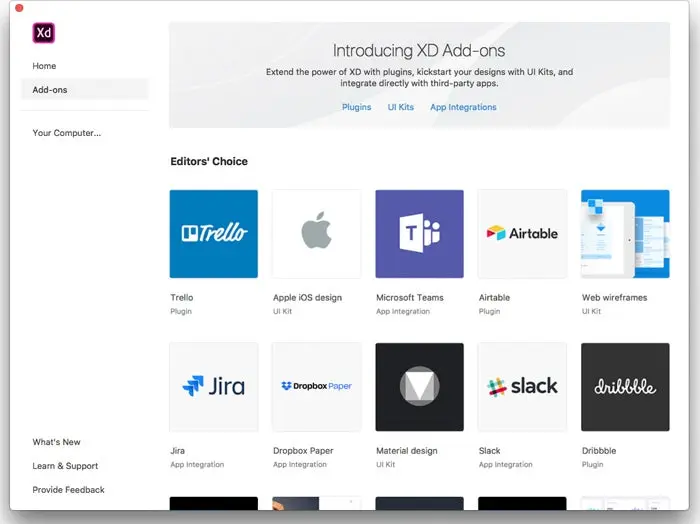Open the Dropbox Paper tile

[x=317, y=387]
